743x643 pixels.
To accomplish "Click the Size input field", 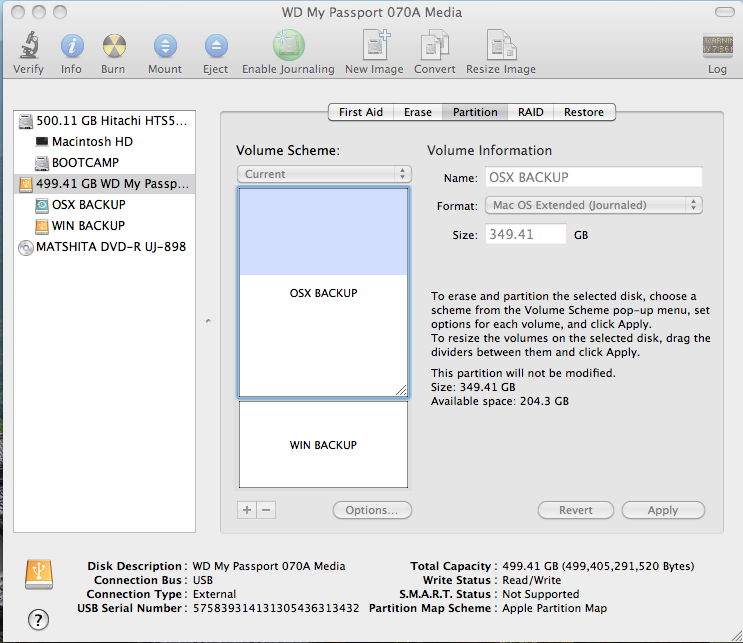I will point(526,234).
